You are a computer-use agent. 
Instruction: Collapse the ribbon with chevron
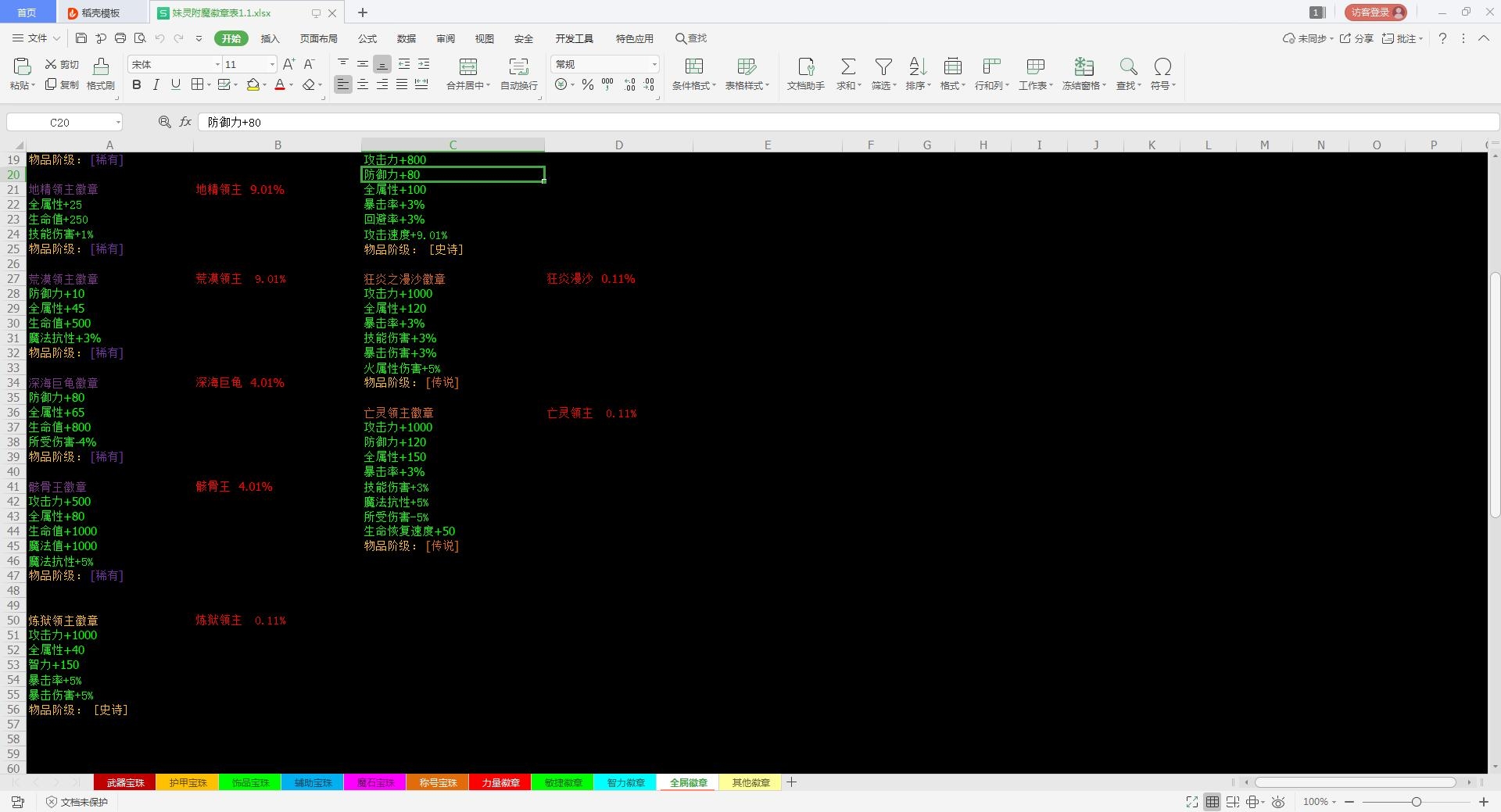coord(1483,38)
